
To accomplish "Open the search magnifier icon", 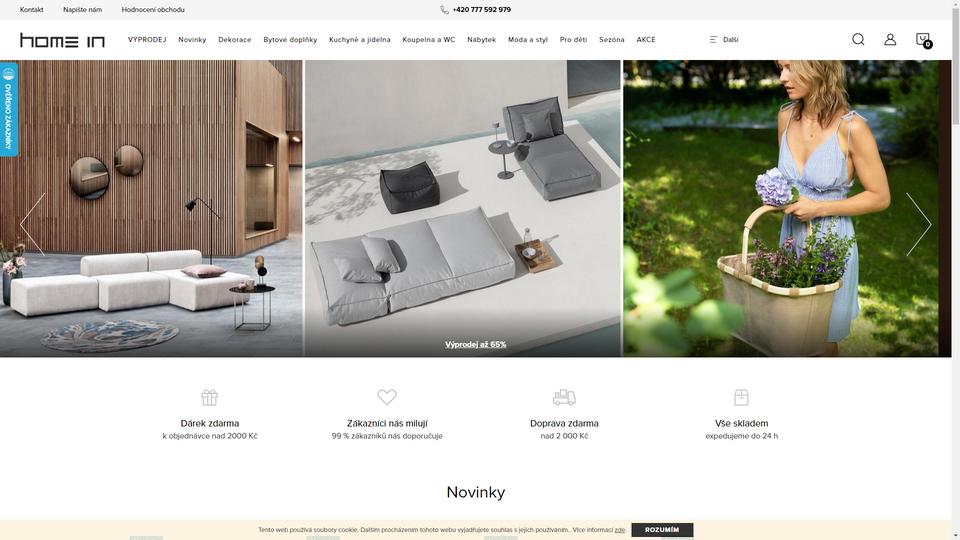I will pyautogui.click(x=858, y=39).
